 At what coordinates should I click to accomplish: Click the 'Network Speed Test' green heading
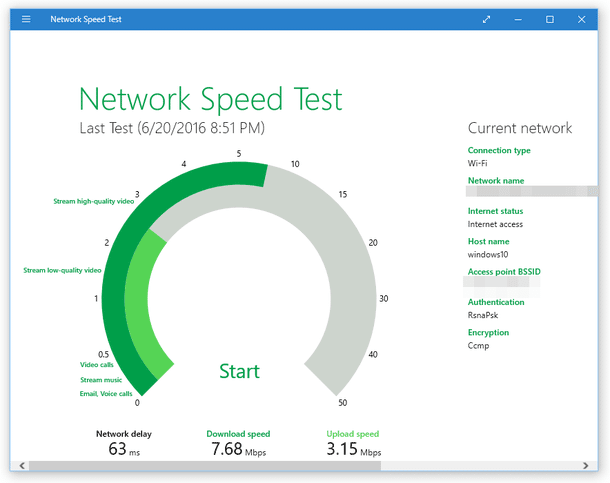pyautogui.click(x=210, y=99)
